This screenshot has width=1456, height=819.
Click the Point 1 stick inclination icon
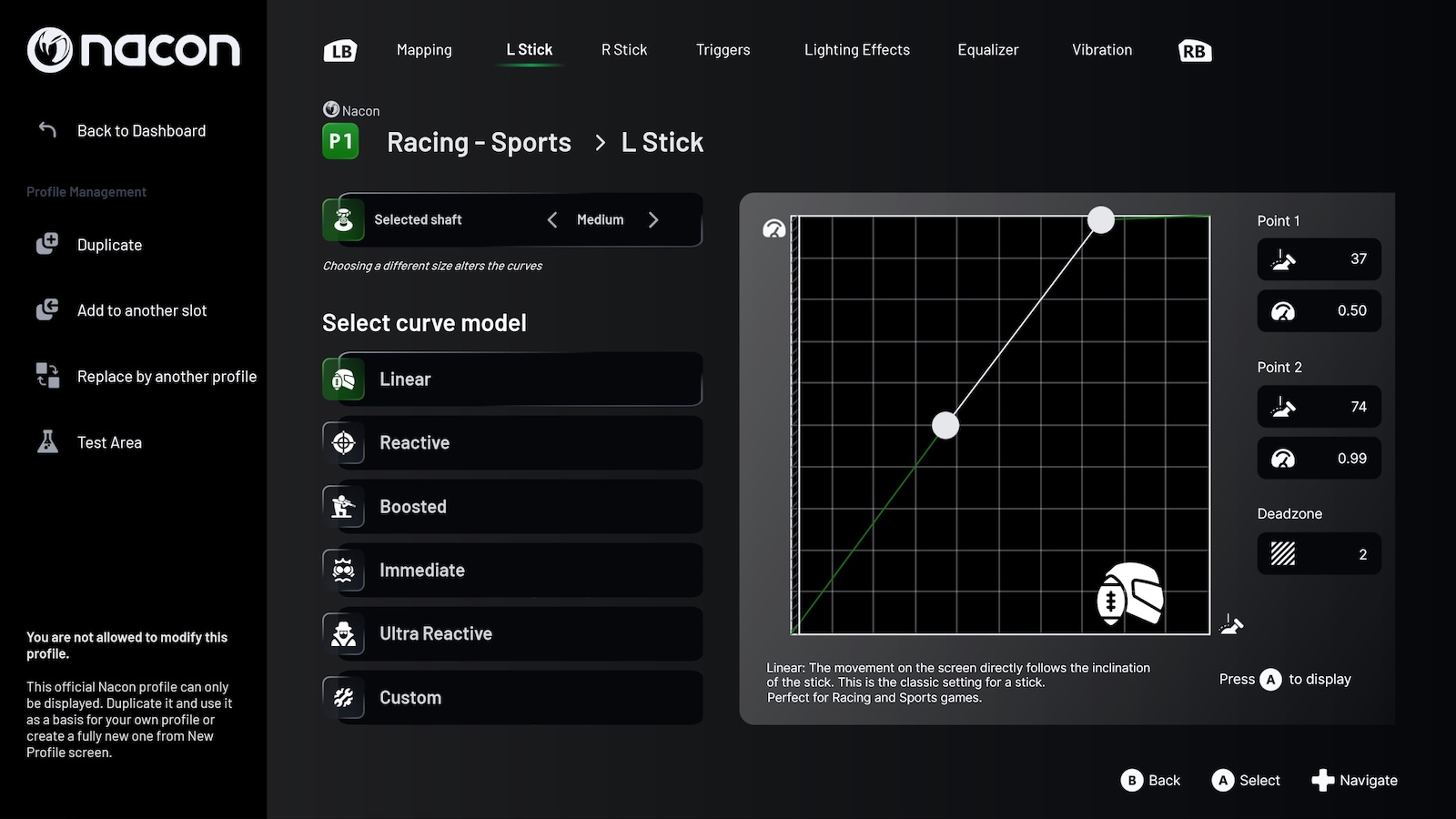tap(1283, 259)
